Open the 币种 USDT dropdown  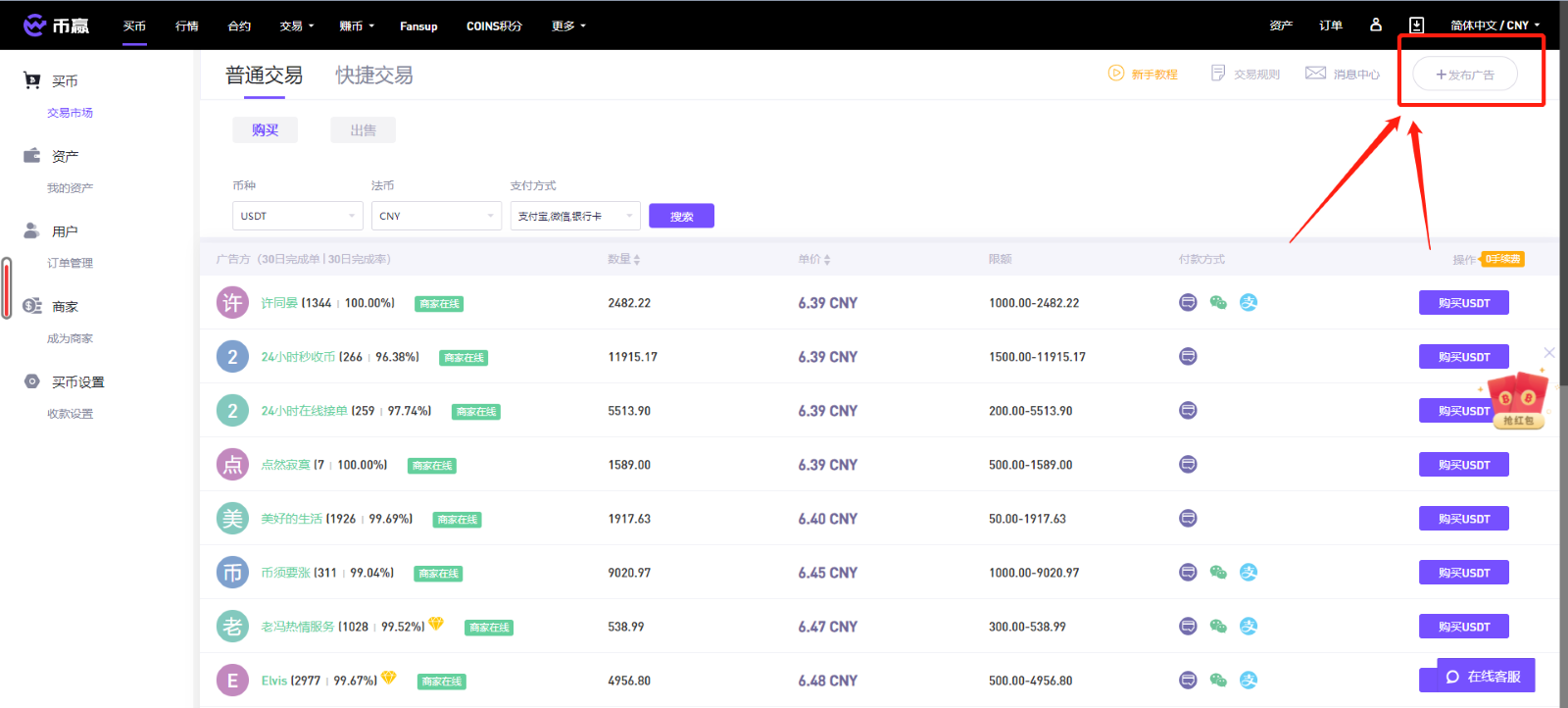pos(298,216)
